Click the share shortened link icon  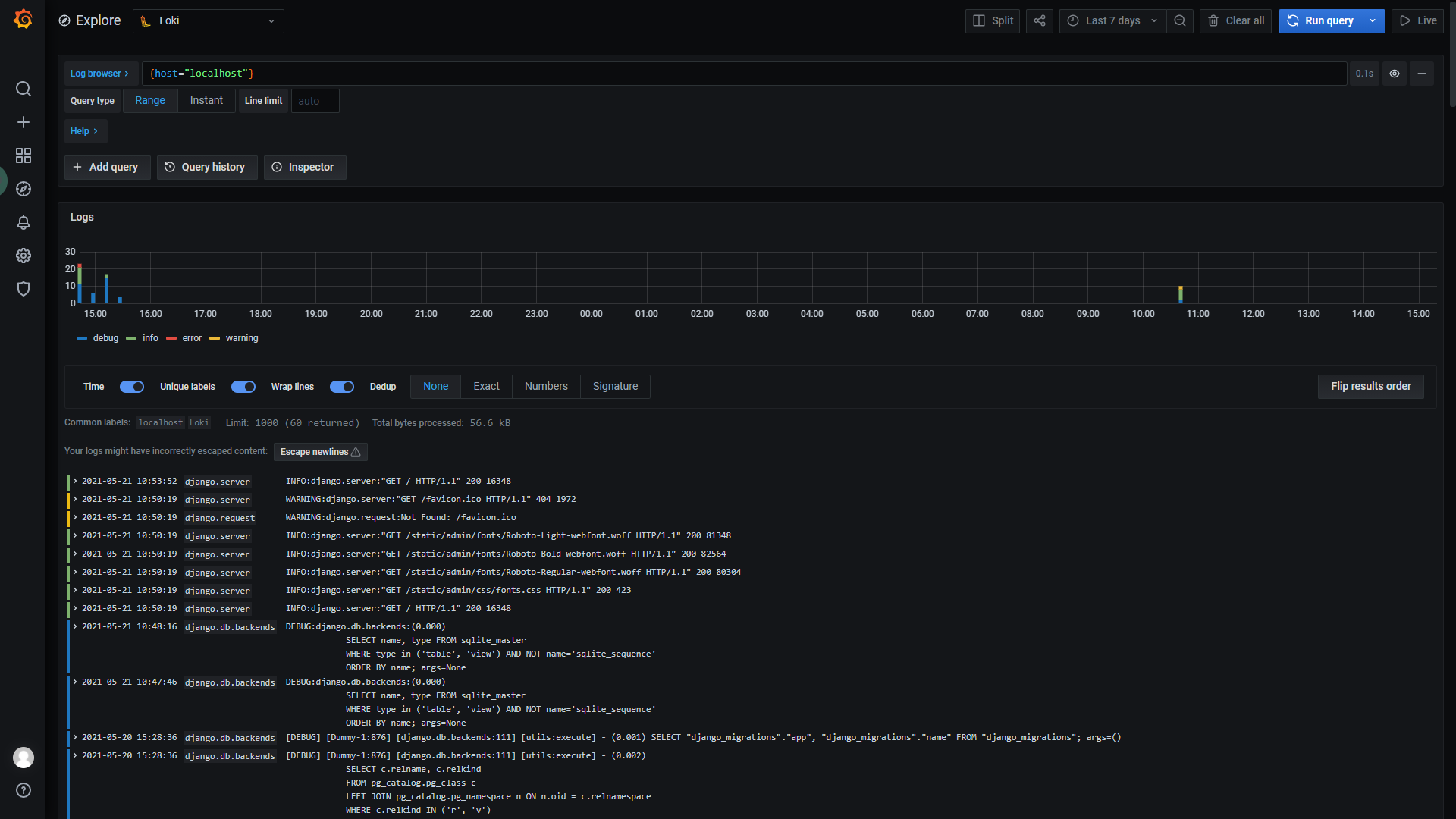pyautogui.click(x=1040, y=21)
